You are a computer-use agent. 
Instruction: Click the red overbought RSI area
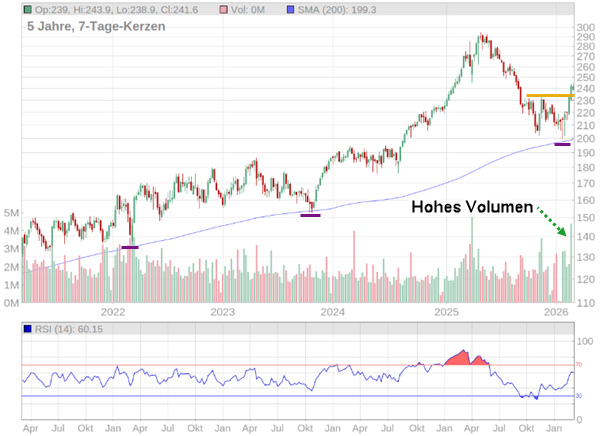click(x=462, y=358)
